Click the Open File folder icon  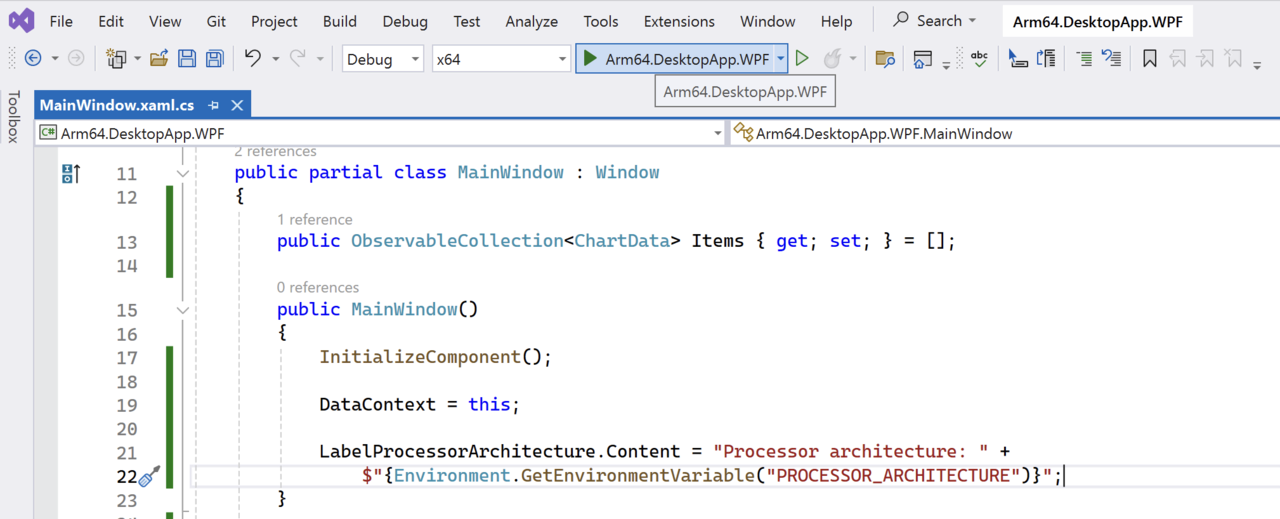(158, 59)
